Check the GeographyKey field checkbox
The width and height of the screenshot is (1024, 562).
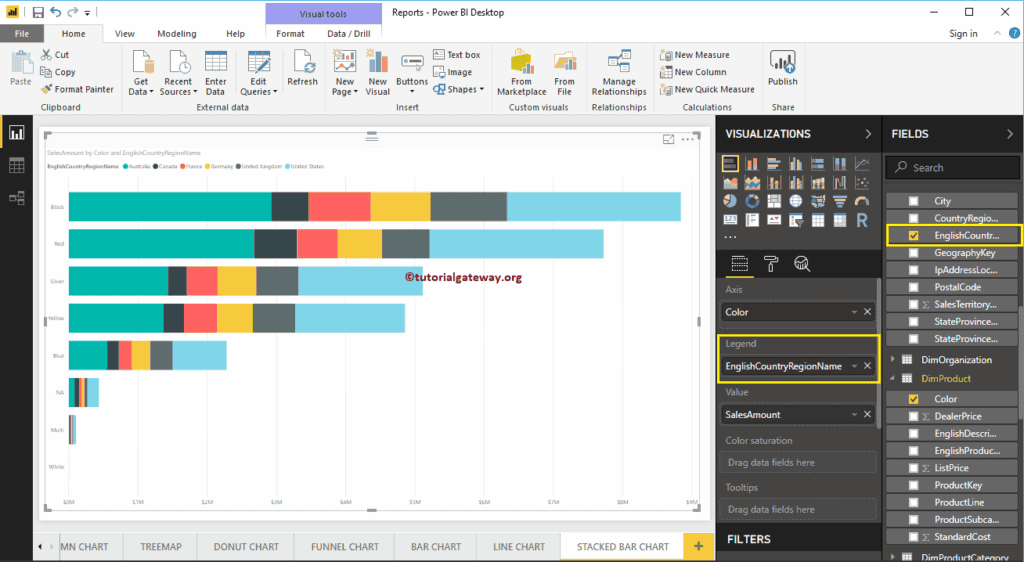[914, 253]
